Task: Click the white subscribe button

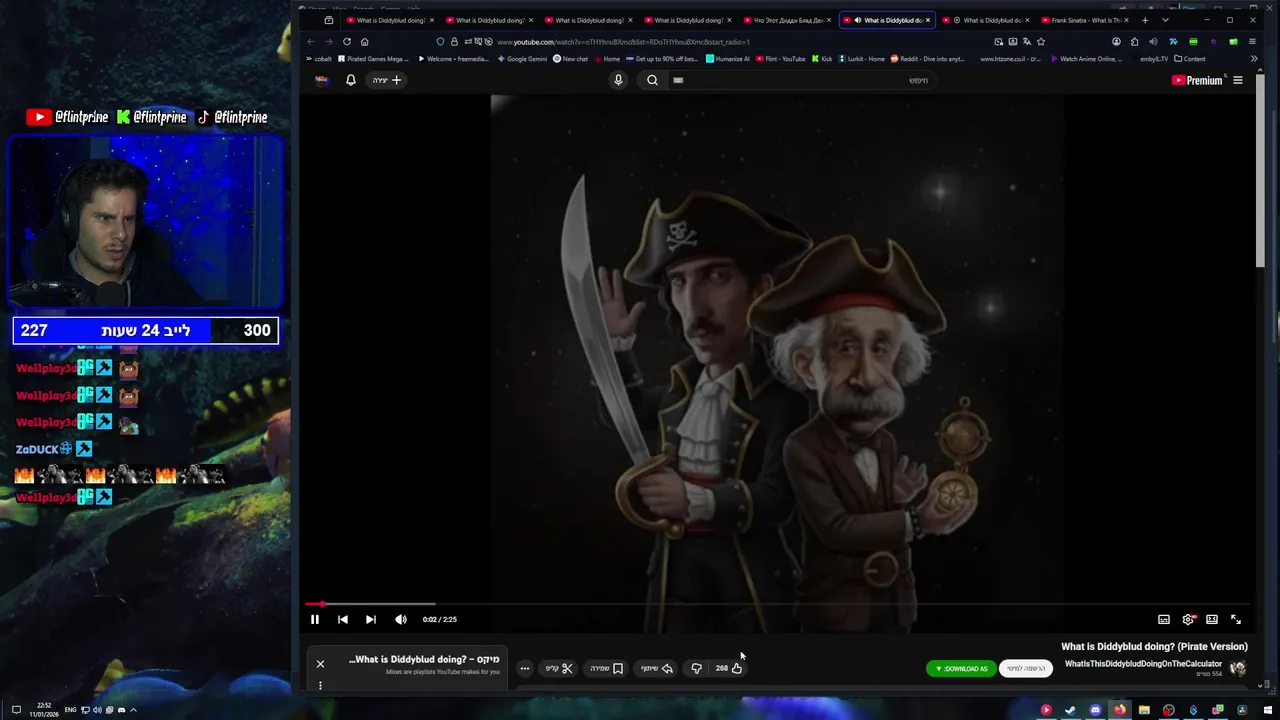Action: (1026, 669)
